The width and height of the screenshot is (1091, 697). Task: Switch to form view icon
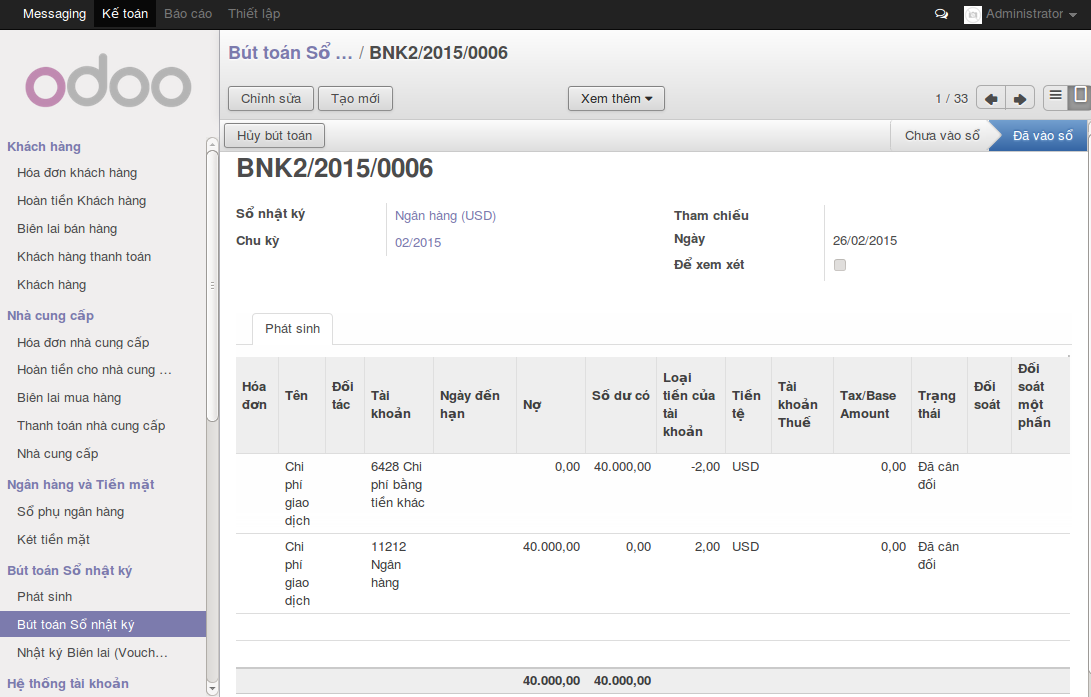[x=1079, y=97]
